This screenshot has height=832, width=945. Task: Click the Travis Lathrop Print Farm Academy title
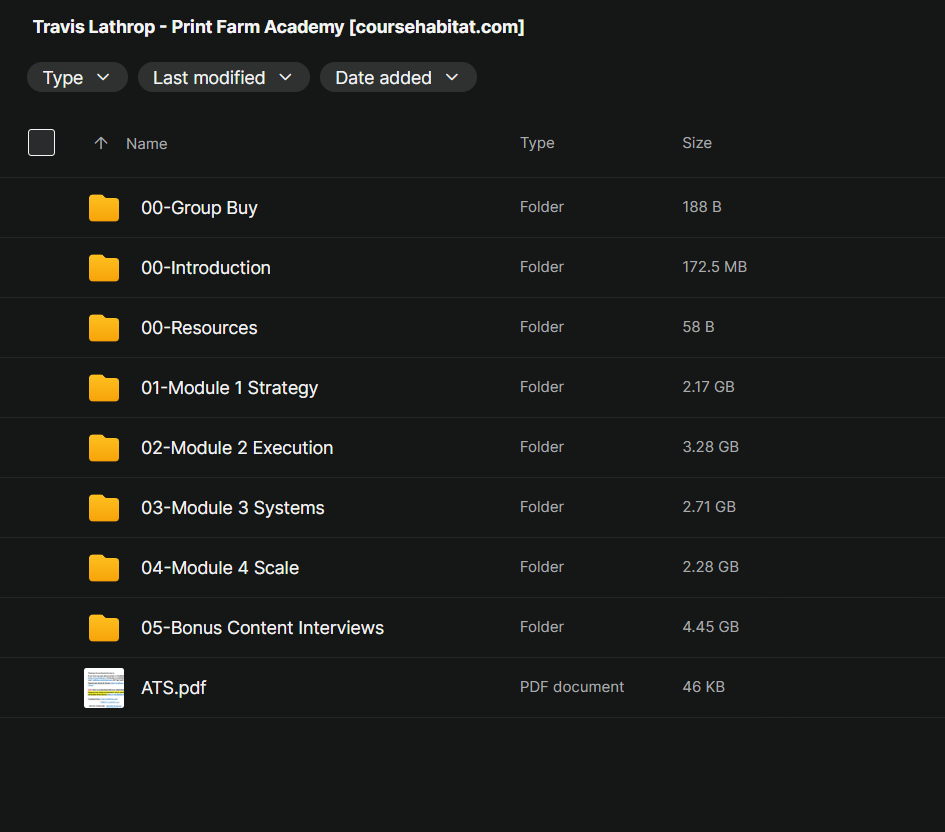[278, 27]
